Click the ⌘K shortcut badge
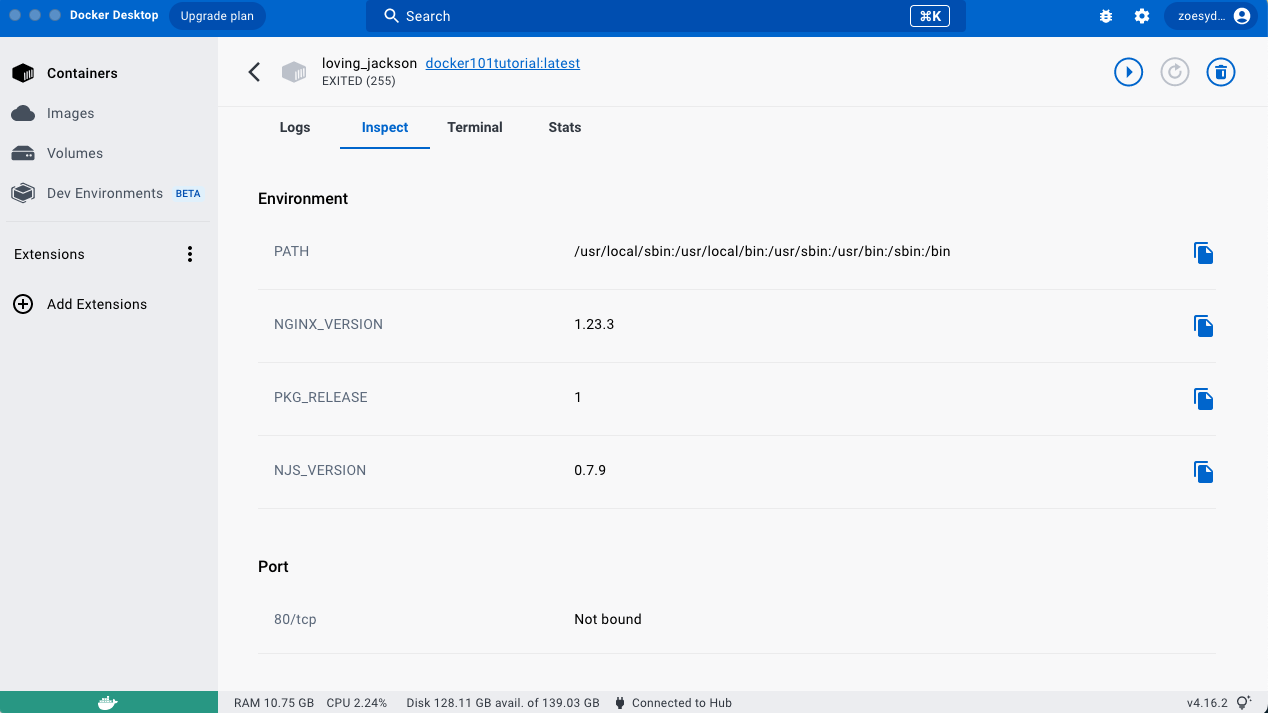This screenshot has height=713, width=1268. (x=930, y=16)
